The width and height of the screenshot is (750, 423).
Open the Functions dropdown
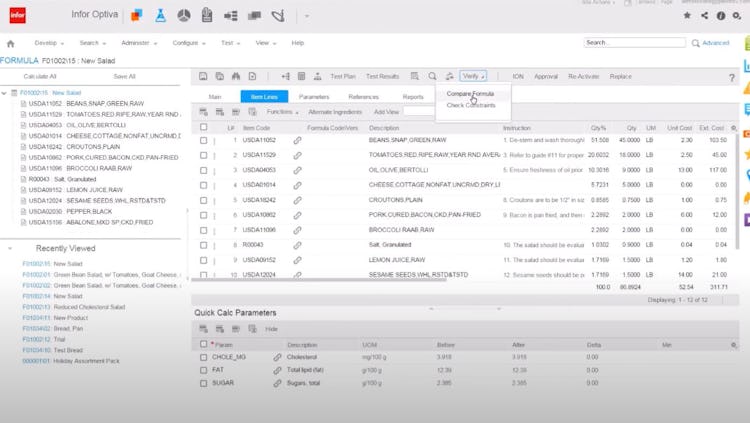pos(282,112)
